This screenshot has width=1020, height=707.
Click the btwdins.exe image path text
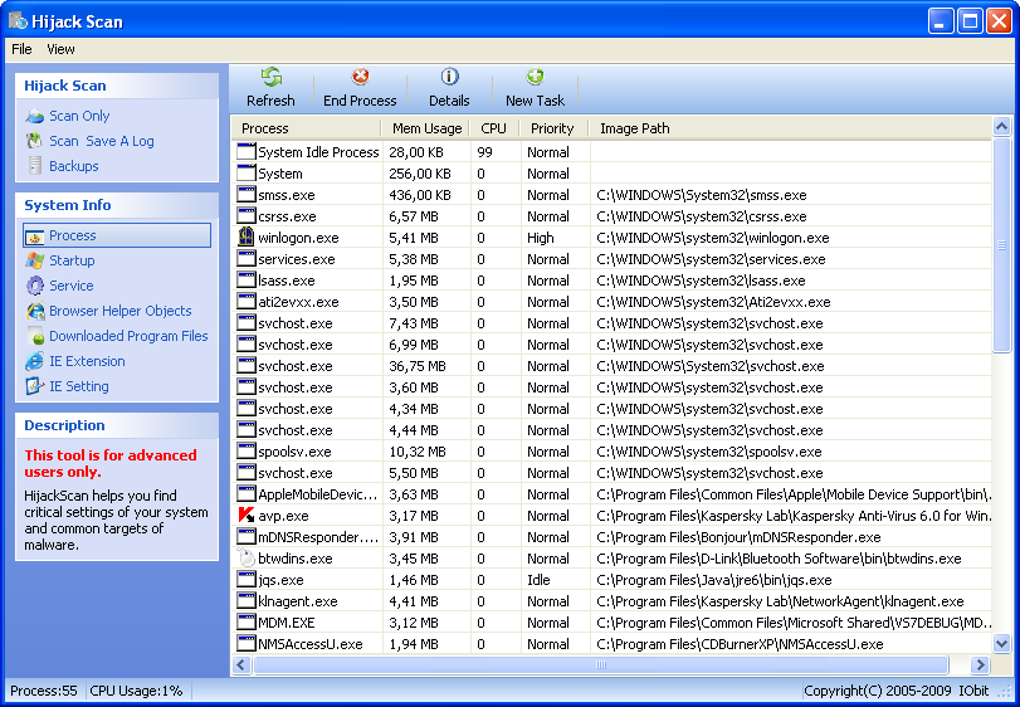point(779,559)
